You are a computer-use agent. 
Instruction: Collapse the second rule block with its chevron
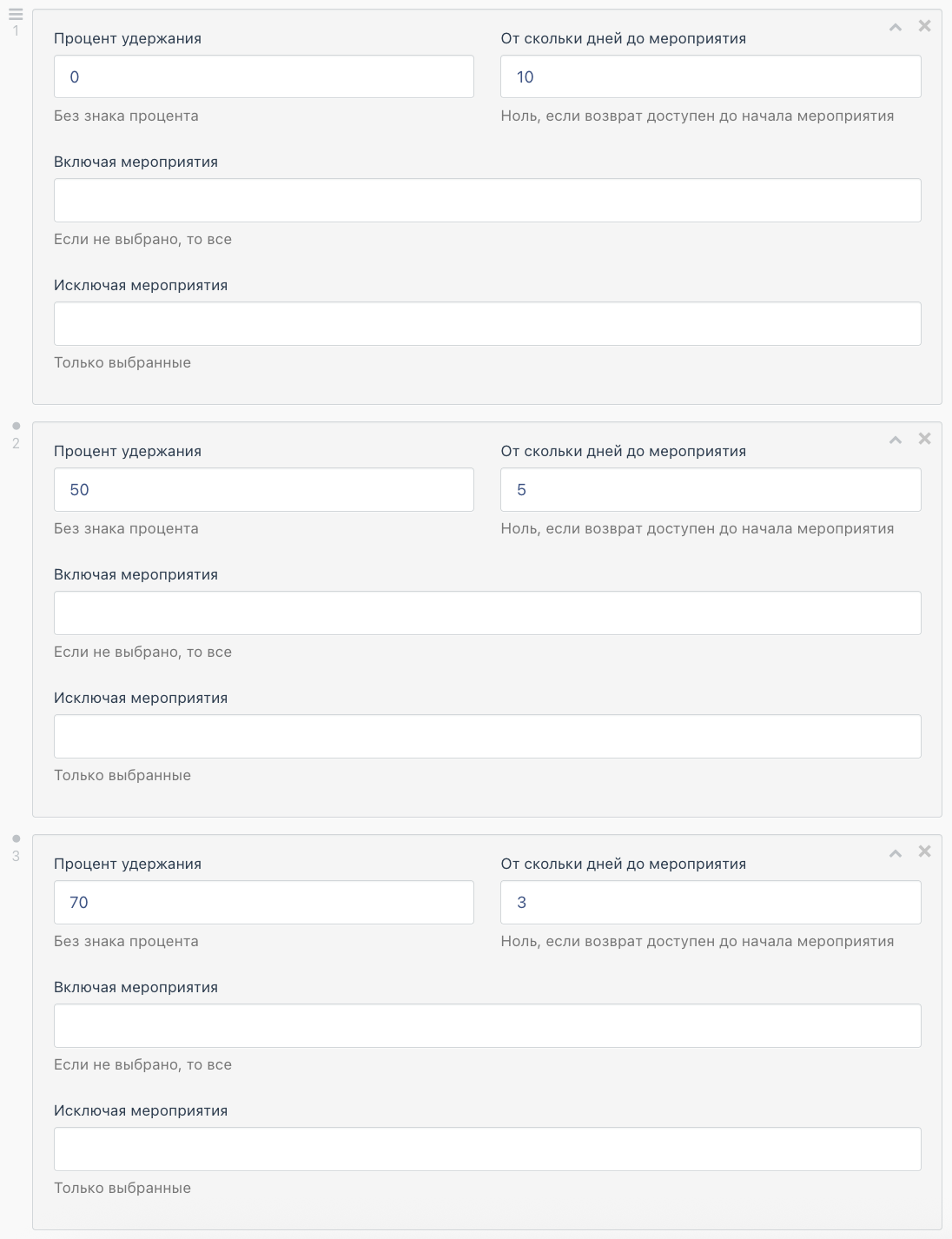pos(896,441)
